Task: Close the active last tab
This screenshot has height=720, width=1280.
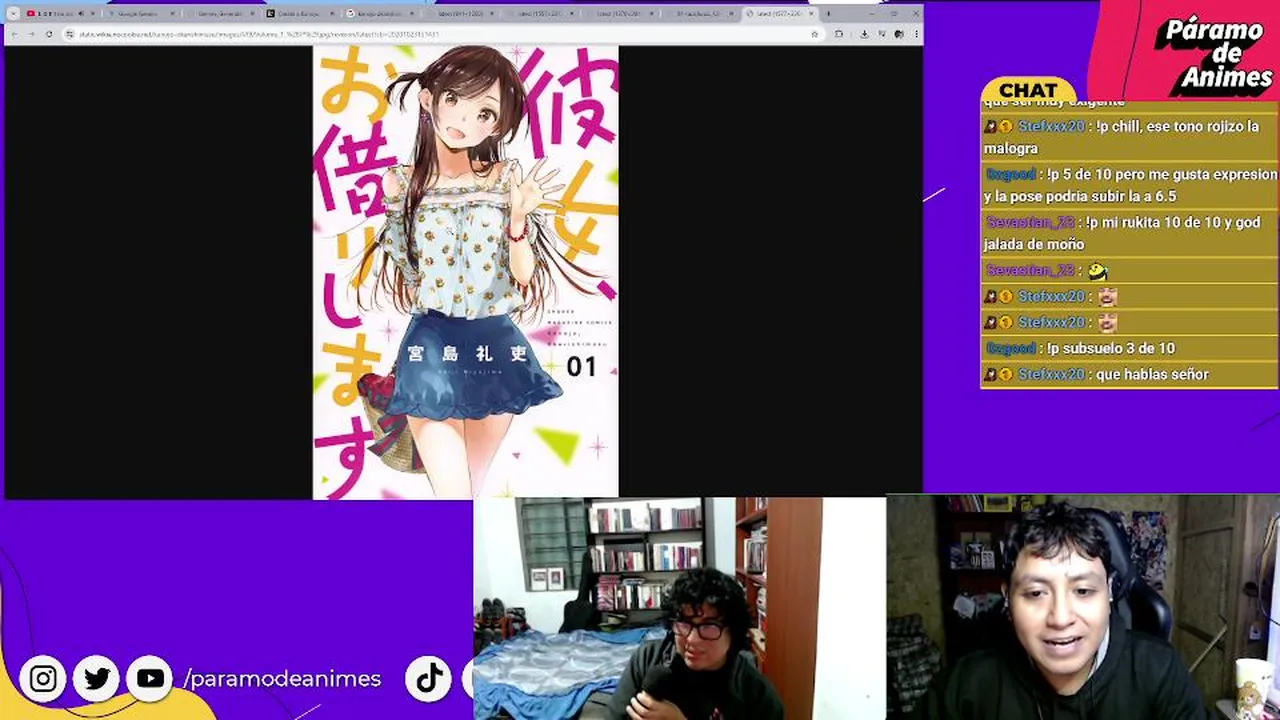Action: click(x=811, y=14)
